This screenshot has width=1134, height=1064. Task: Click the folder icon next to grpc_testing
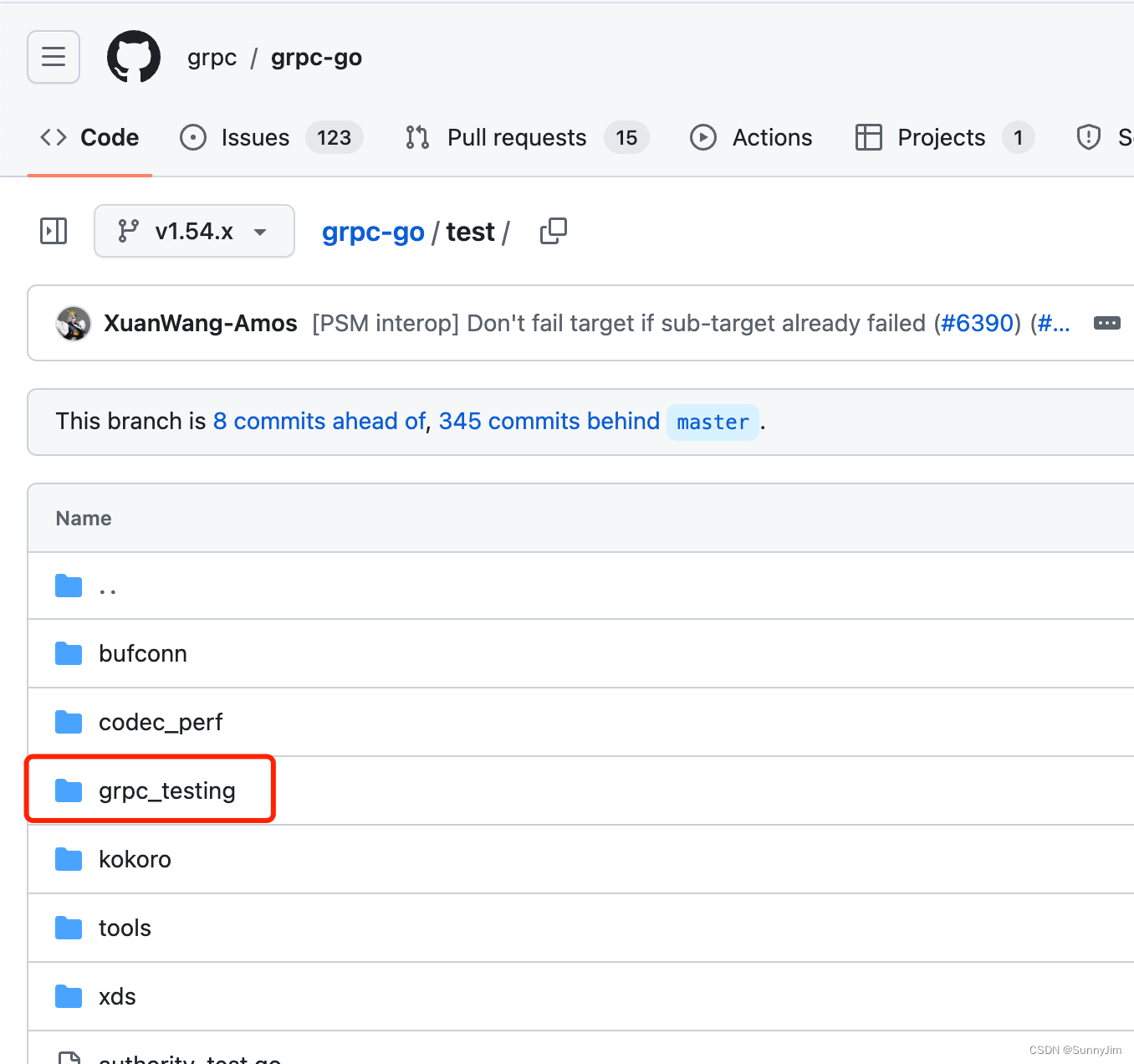point(69,790)
